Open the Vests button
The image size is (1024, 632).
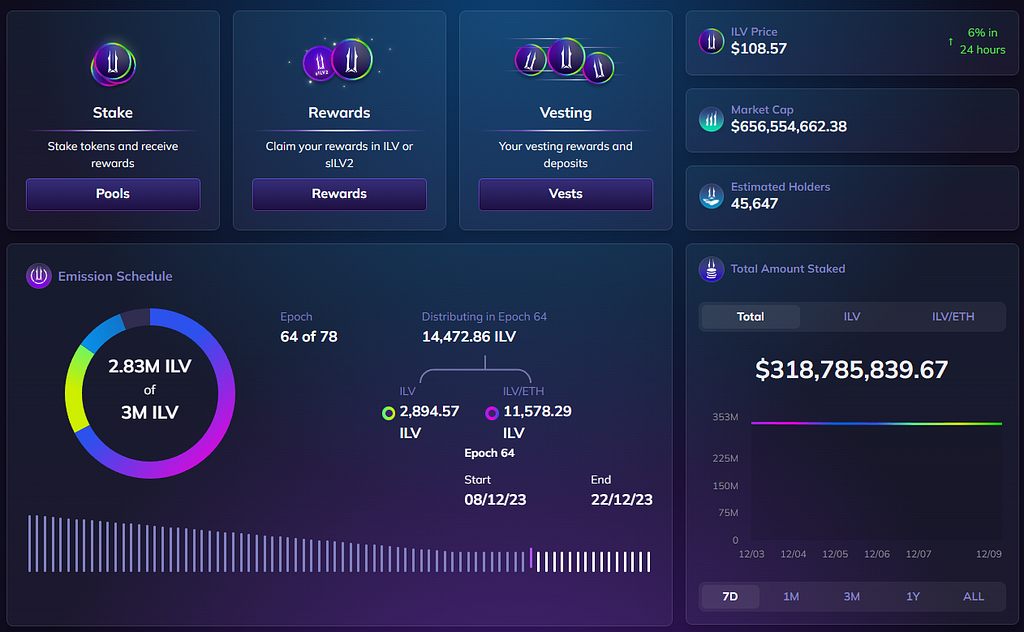click(566, 194)
